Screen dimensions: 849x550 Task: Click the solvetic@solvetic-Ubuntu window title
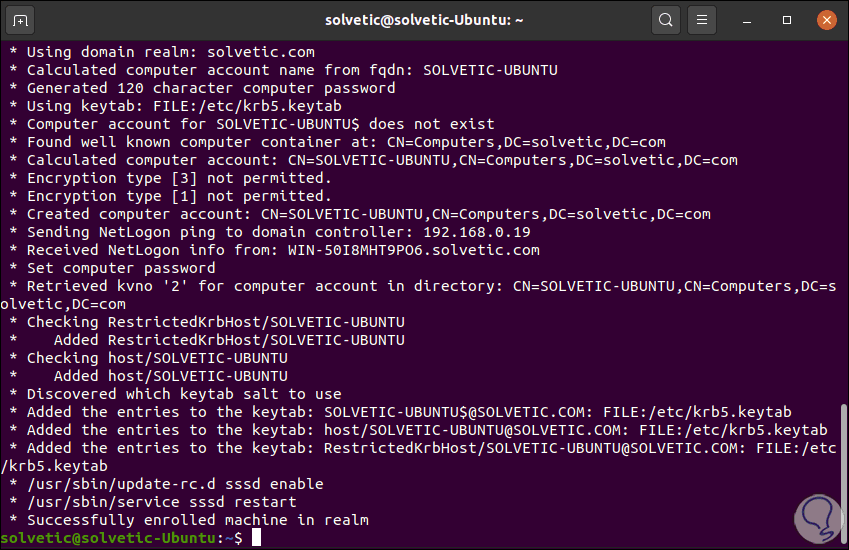click(x=424, y=19)
